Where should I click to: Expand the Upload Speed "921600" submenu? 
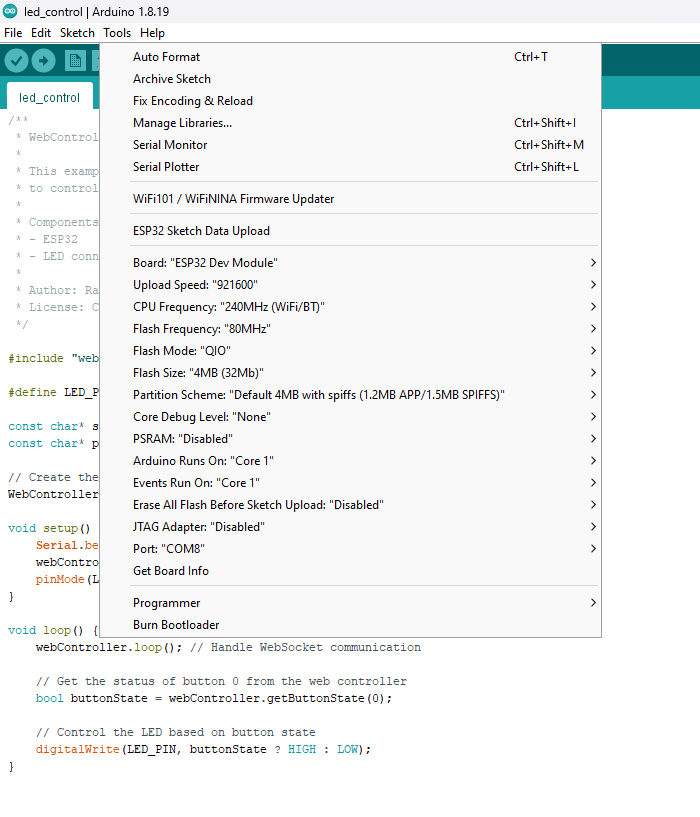[x=350, y=285]
